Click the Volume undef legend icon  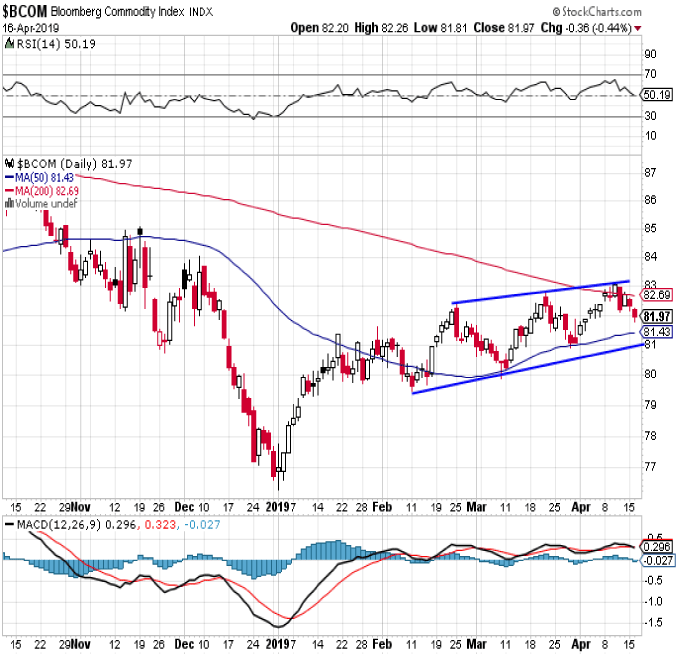(9, 202)
